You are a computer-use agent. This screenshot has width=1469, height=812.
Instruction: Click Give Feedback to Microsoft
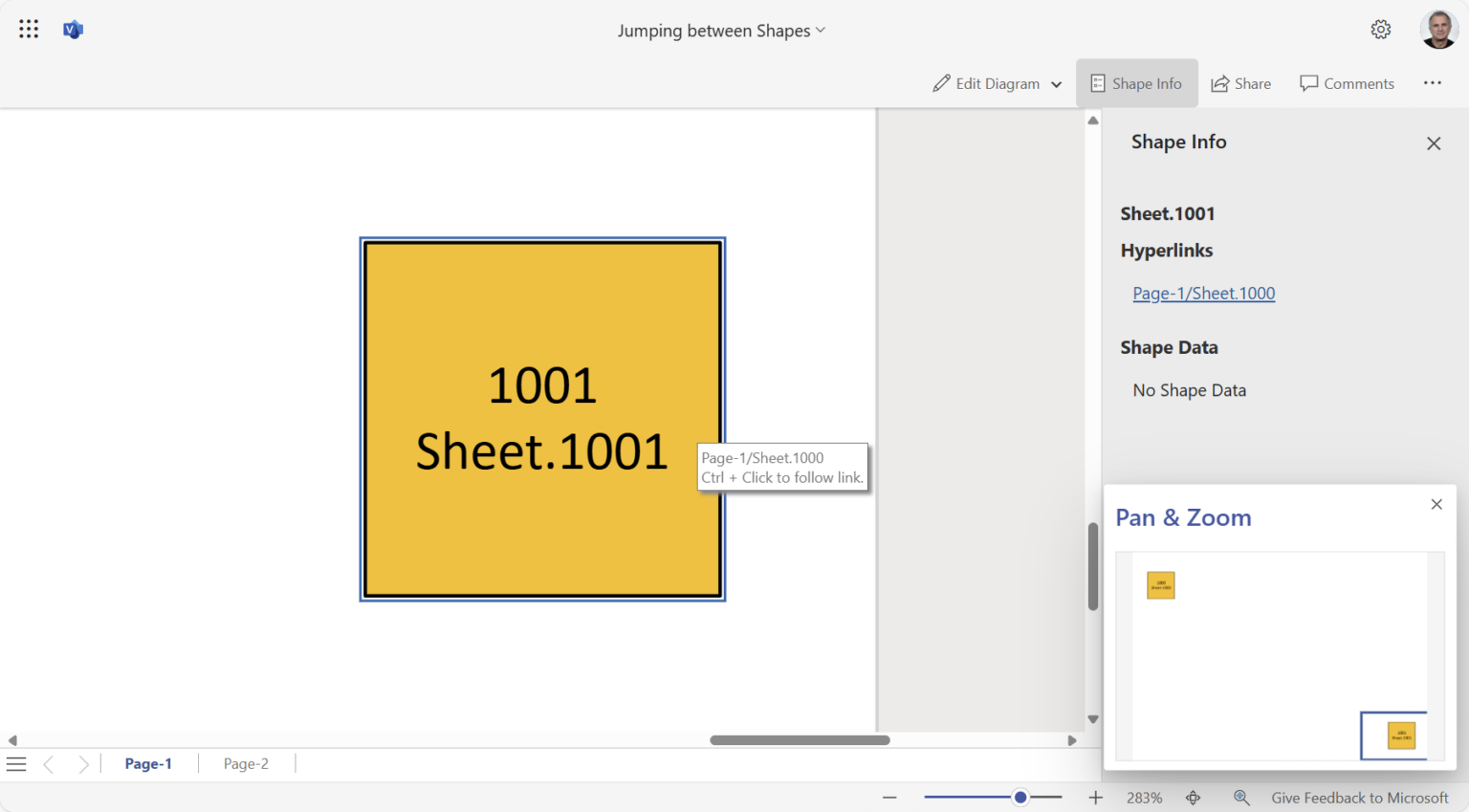tap(1359, 797)
